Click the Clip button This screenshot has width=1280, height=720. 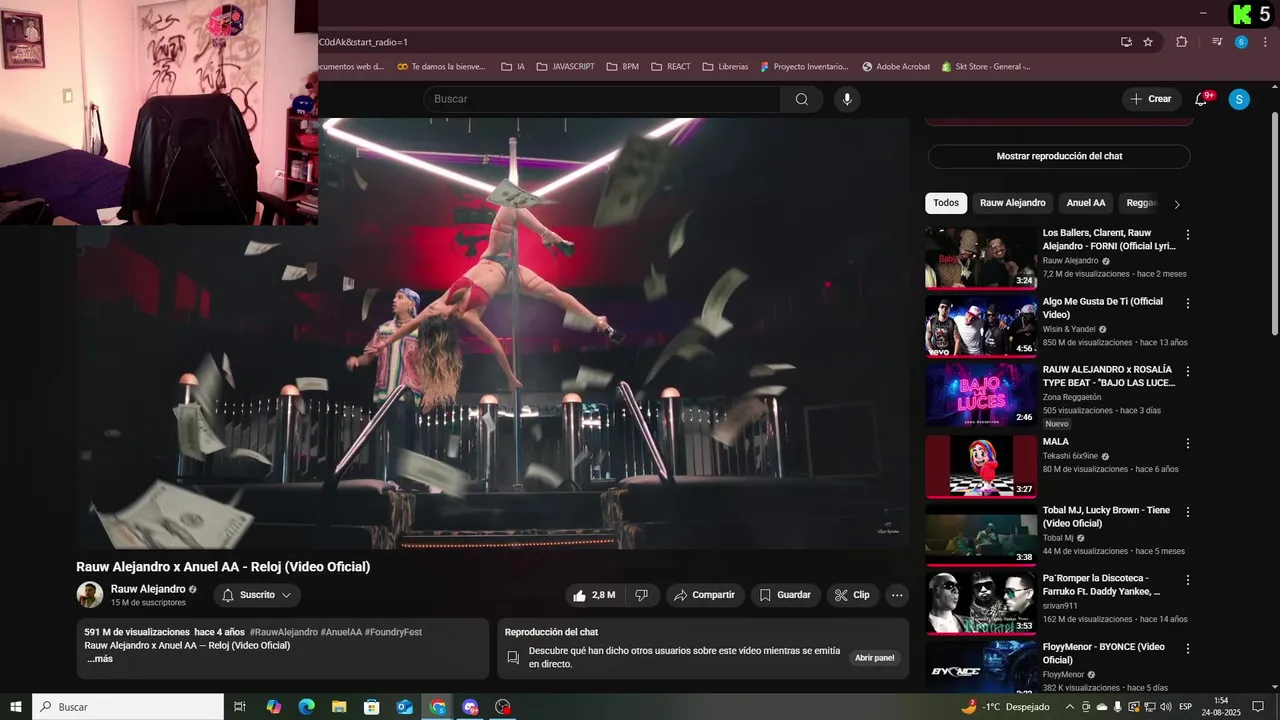[852, 595]
